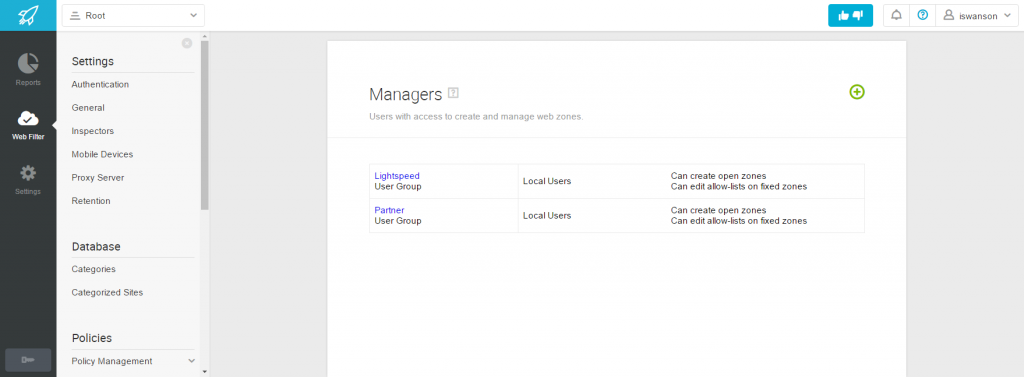Open the iswanson user menu
This screenshot has width=1024, height=377.
pyautogui.click(x=976, y=16)
